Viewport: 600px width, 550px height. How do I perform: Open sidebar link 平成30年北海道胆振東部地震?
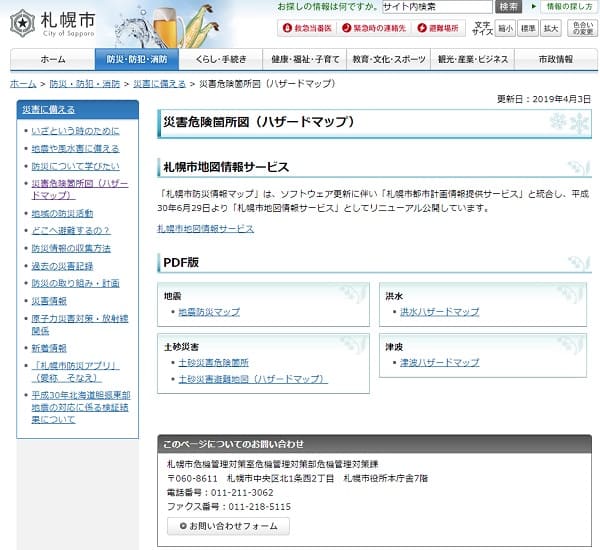click(x=81, y=407)
